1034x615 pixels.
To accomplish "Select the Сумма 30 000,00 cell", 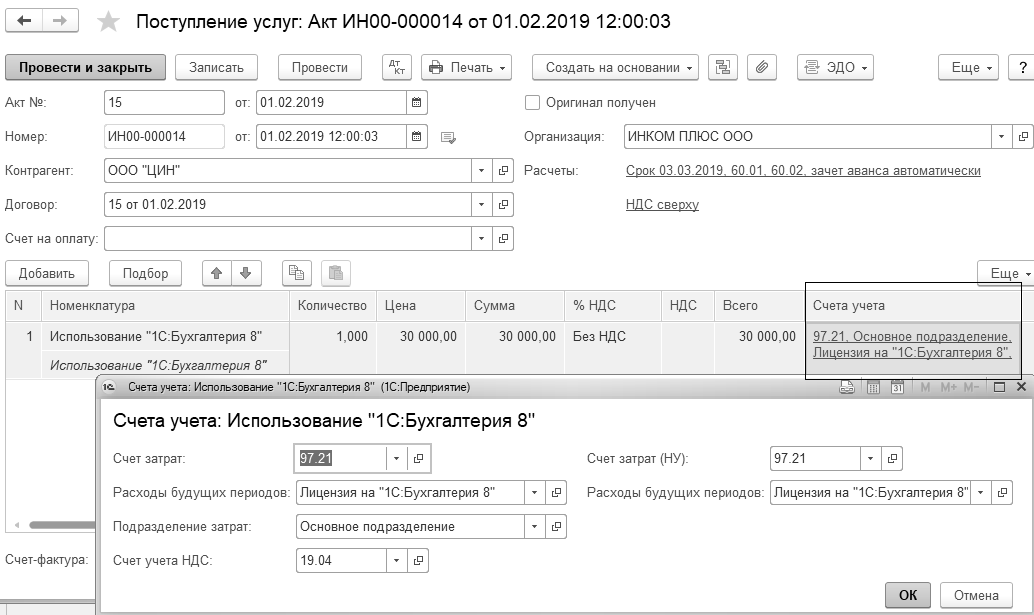I will [514, 337].
